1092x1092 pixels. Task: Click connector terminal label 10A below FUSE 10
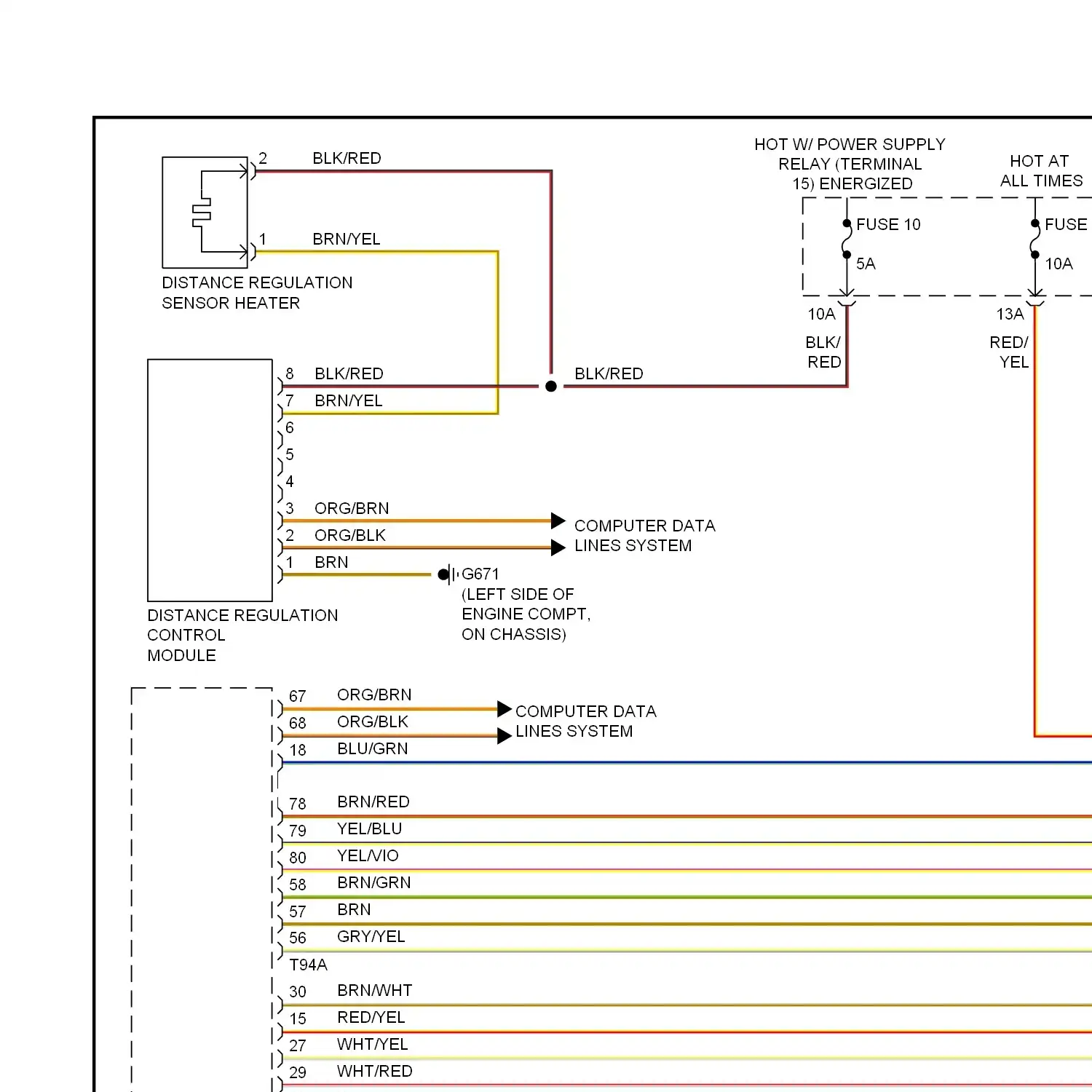coord(821,314)
